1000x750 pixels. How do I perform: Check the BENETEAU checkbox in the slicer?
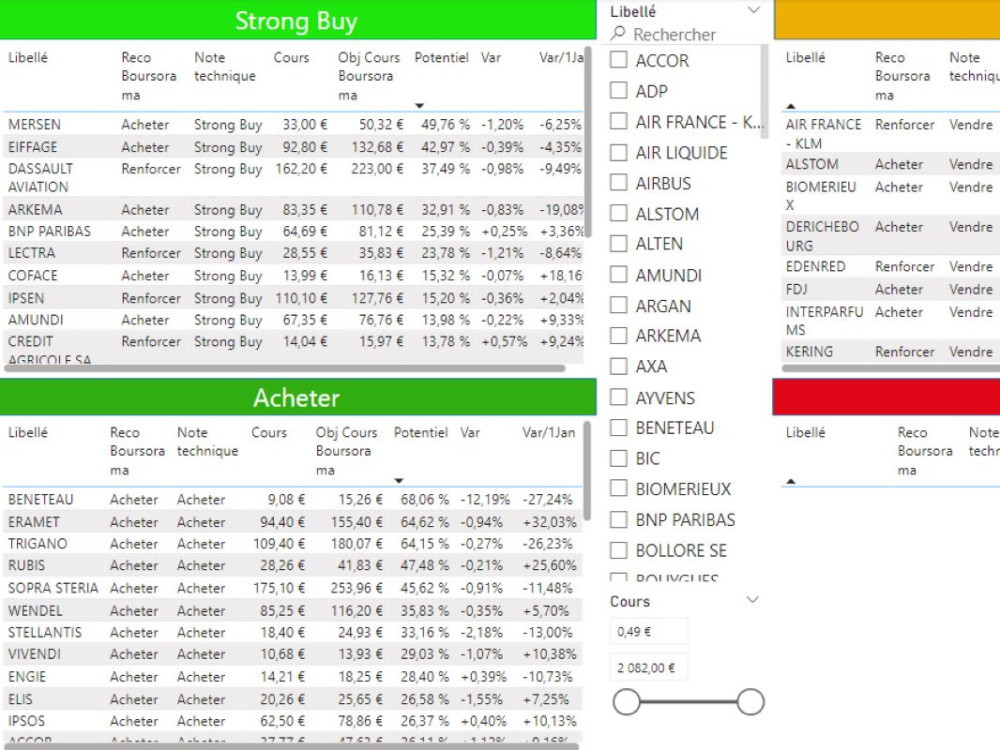617,427
